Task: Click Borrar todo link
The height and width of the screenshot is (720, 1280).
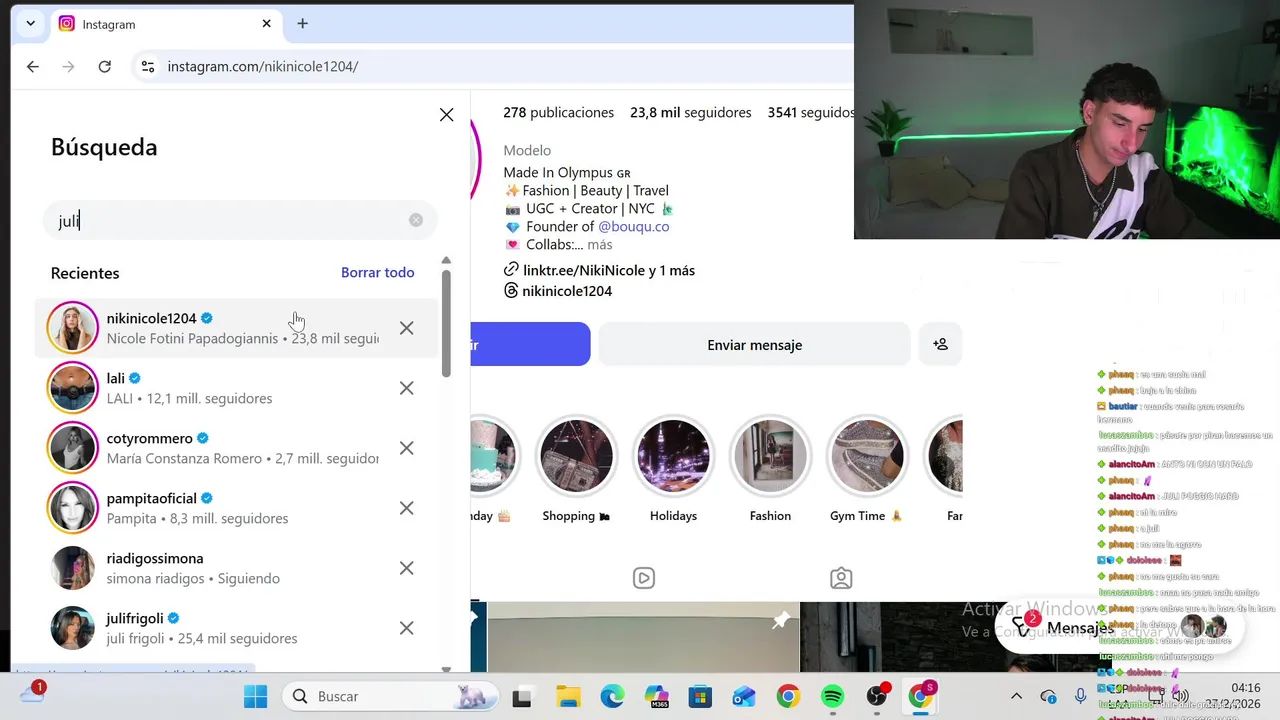Action: coord(377,272)
